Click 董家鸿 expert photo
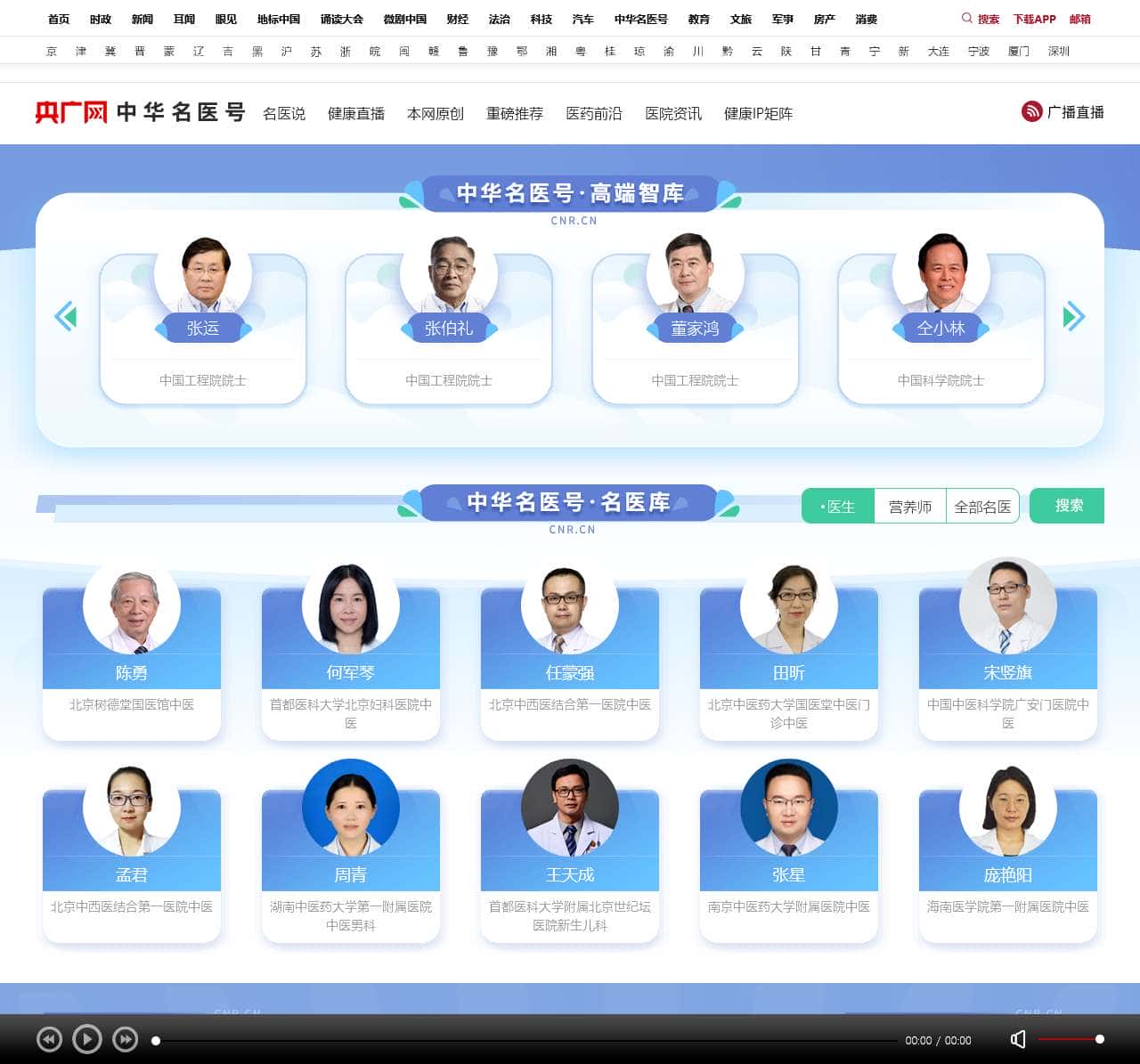 [695, 272]
